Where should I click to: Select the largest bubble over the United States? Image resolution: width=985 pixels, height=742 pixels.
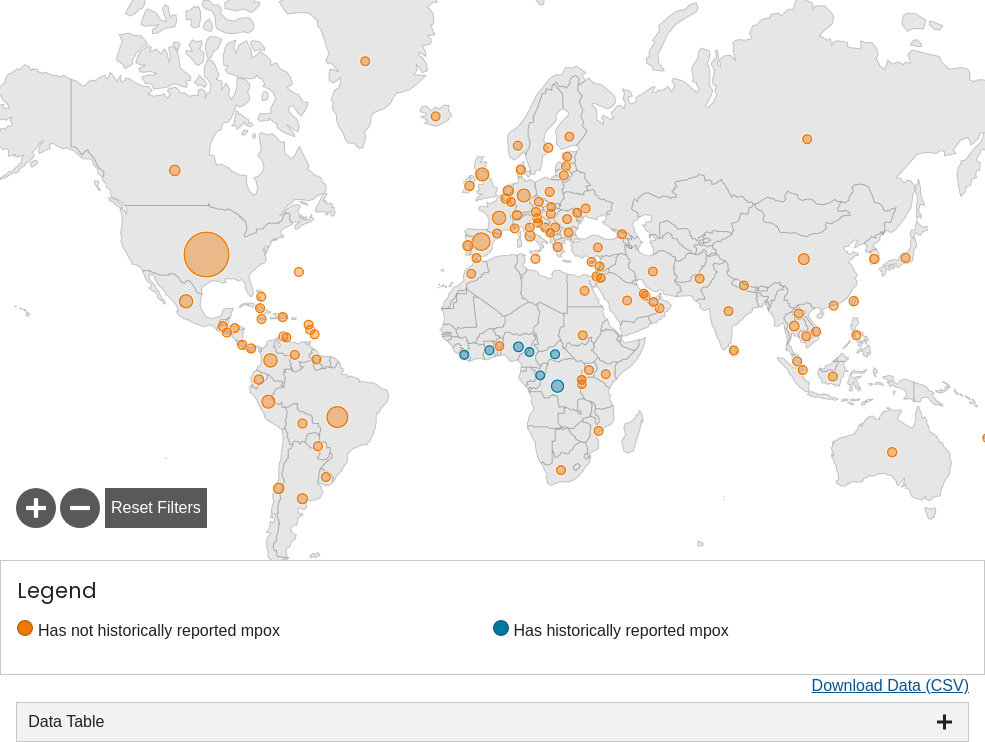point(206,255)
